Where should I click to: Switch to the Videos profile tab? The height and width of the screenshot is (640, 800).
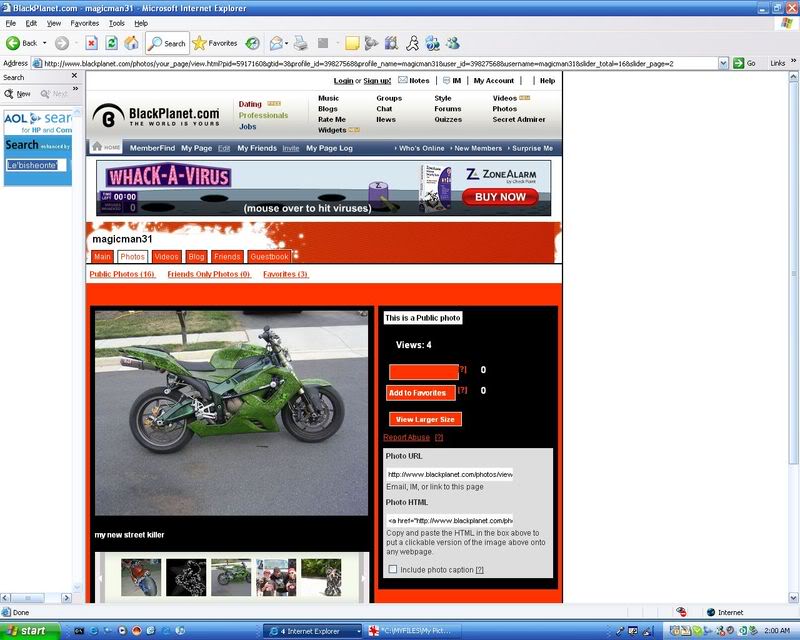tap(166, 256)
